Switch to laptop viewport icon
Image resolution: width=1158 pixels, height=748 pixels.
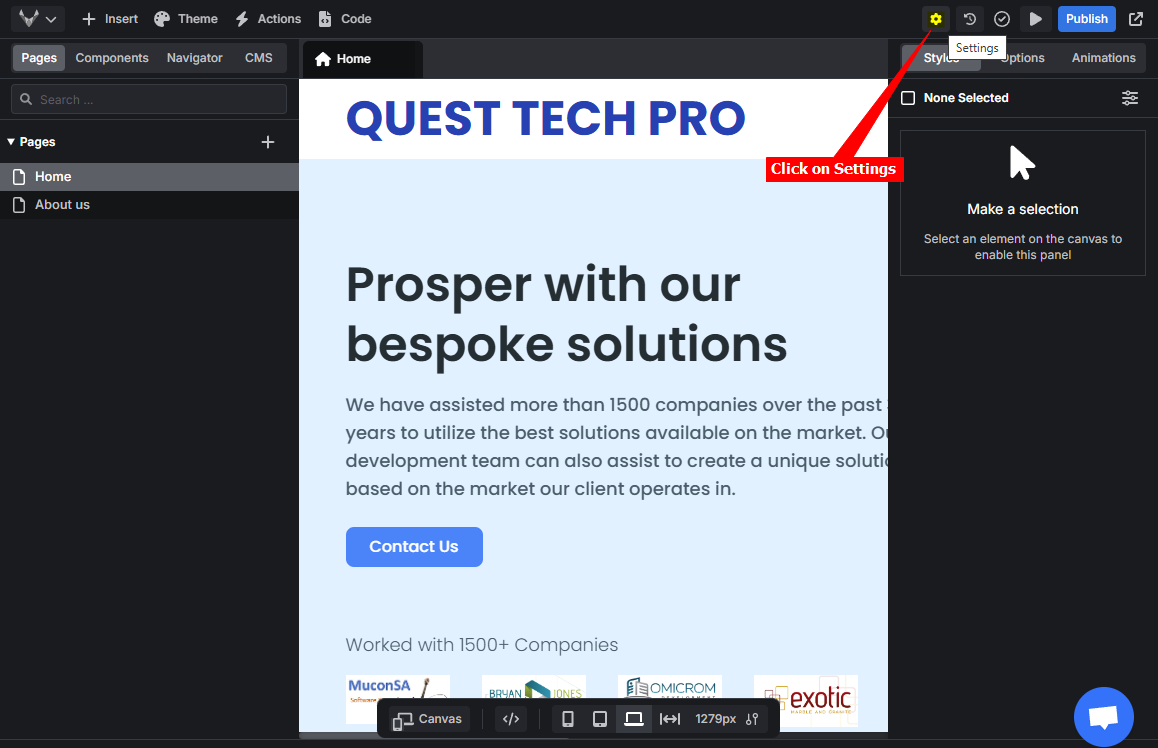pyautogui.click(x=634, y=718)
